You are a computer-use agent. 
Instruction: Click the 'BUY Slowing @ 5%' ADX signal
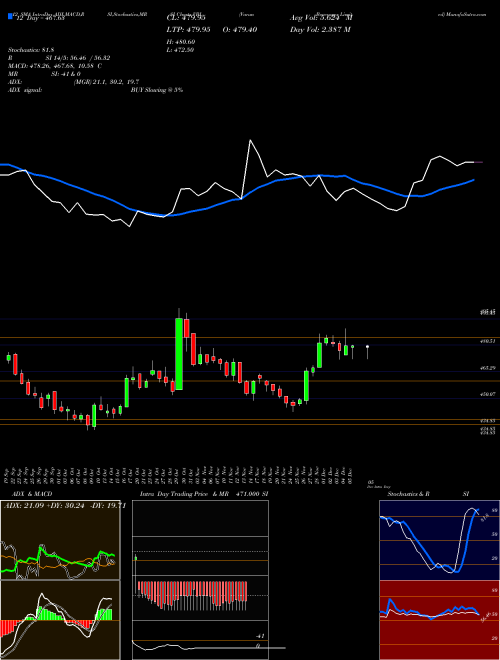[x=157, y=90]
